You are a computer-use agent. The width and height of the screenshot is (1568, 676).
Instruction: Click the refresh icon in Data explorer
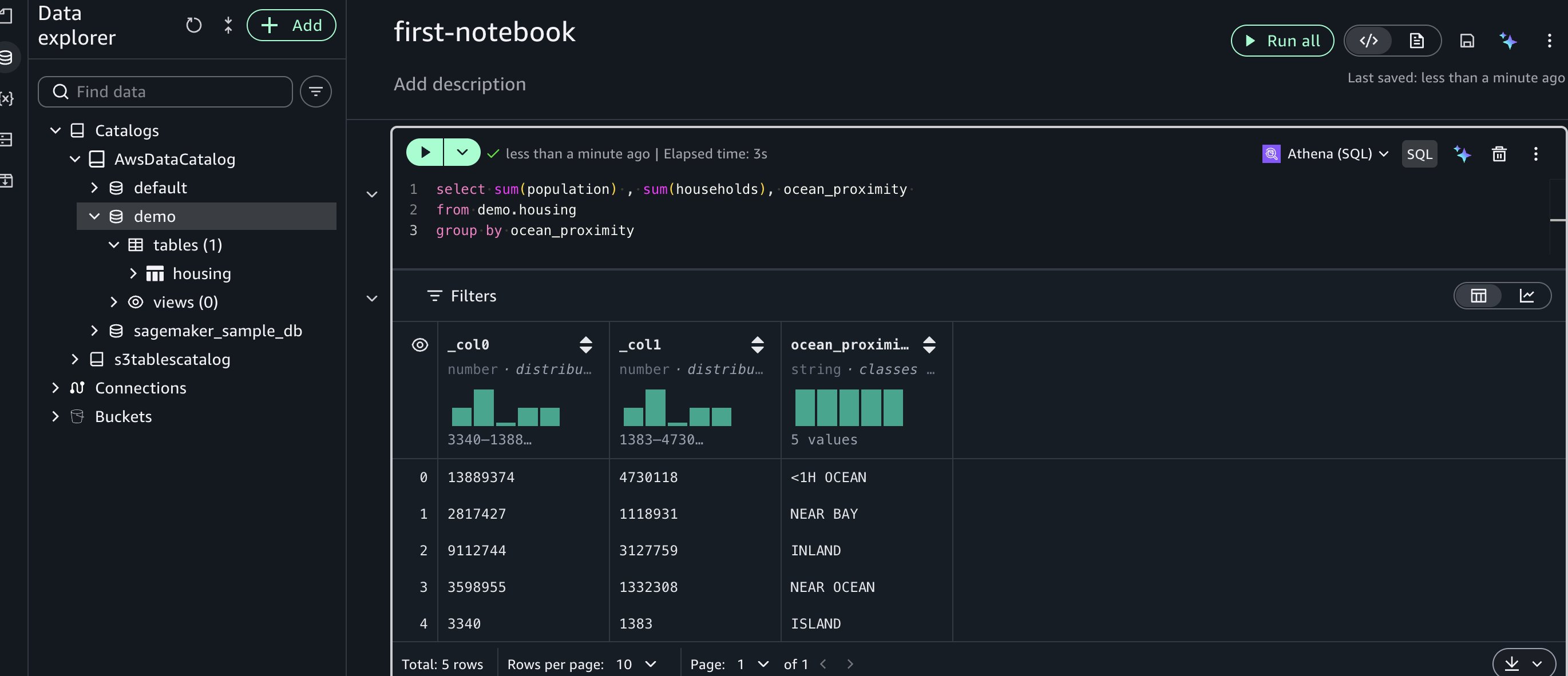[193, 26]
